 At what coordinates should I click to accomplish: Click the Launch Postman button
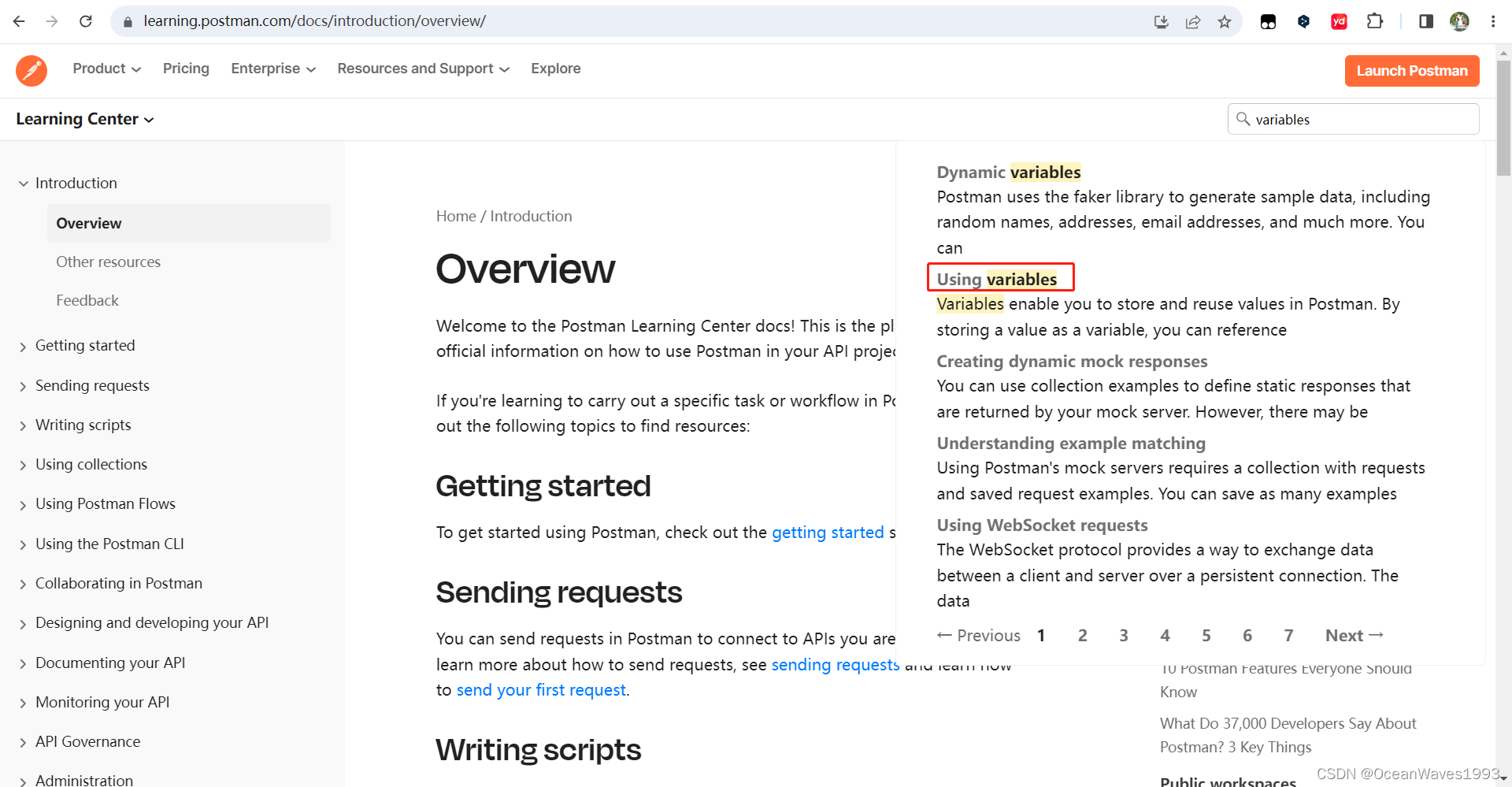tap(1412, 71)
